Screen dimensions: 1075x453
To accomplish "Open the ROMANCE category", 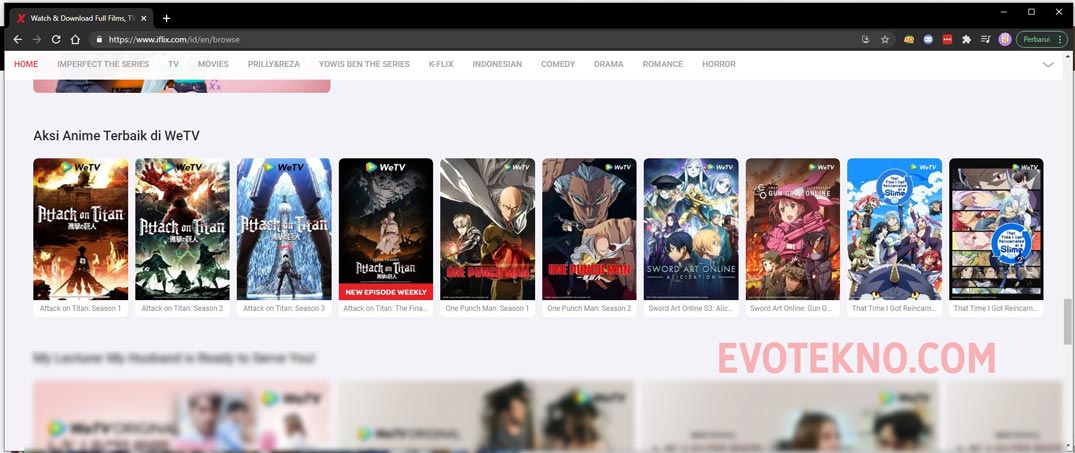I will [x=662, y=64].
